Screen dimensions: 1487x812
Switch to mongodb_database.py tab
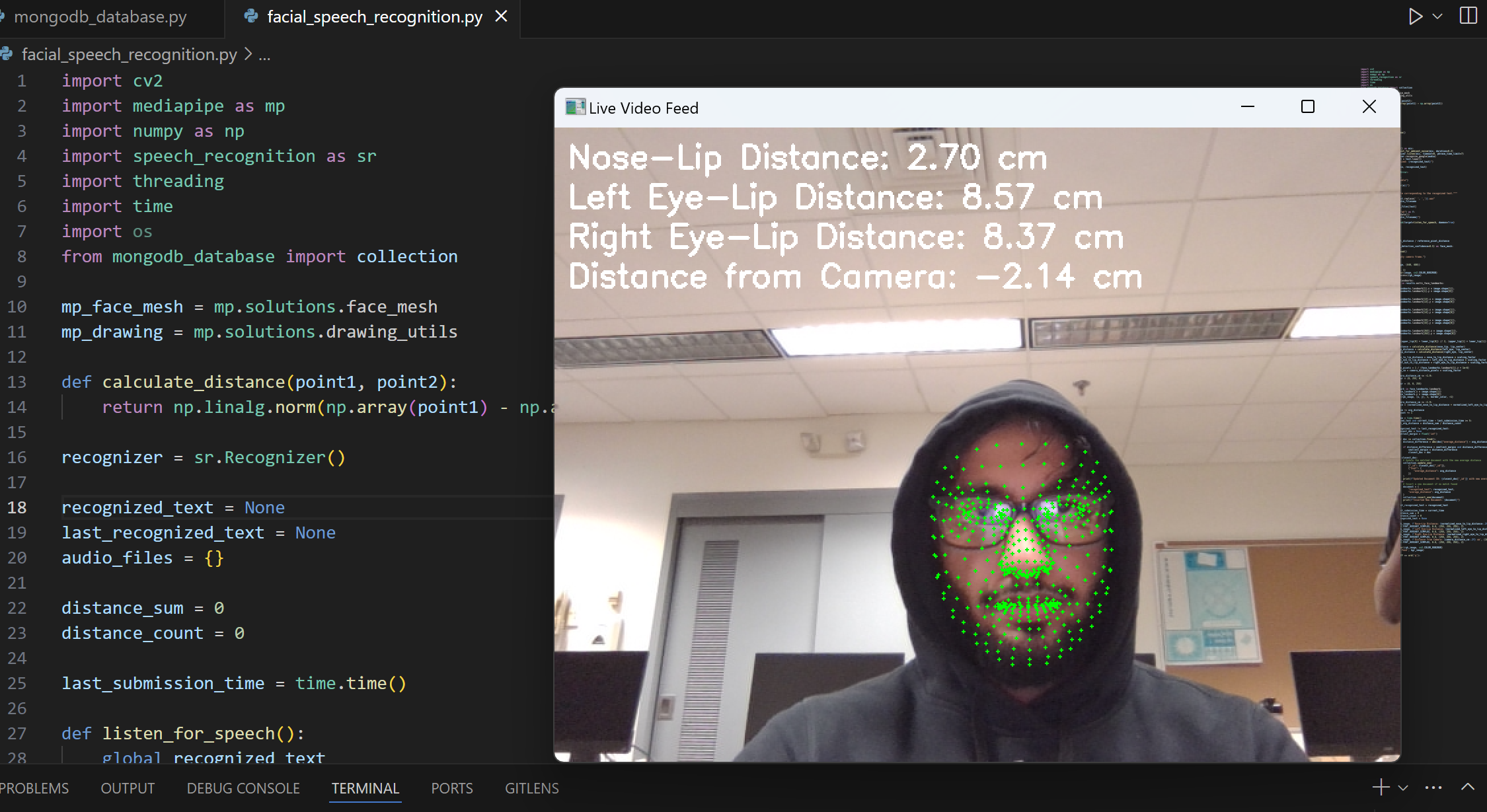tap(99, 17)
